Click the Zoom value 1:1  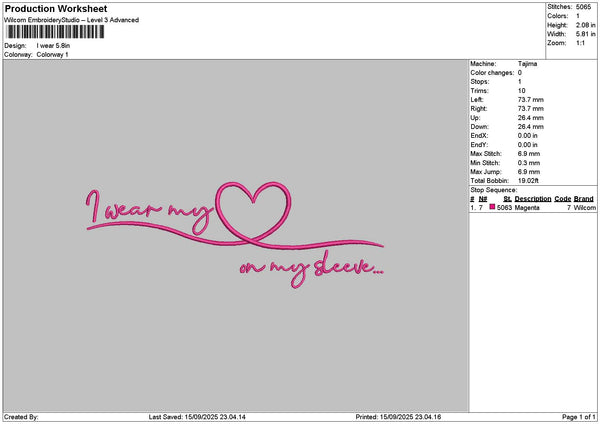(580, 43)
